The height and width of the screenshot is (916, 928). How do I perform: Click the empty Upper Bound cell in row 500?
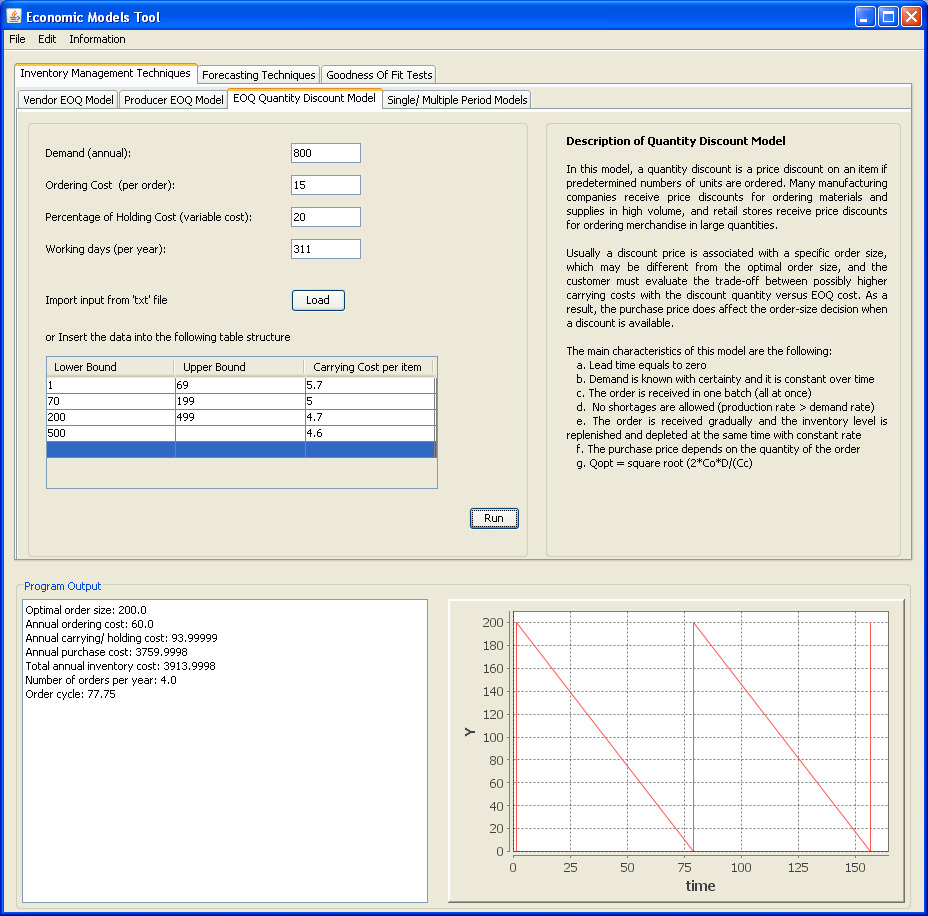[240, 433]
